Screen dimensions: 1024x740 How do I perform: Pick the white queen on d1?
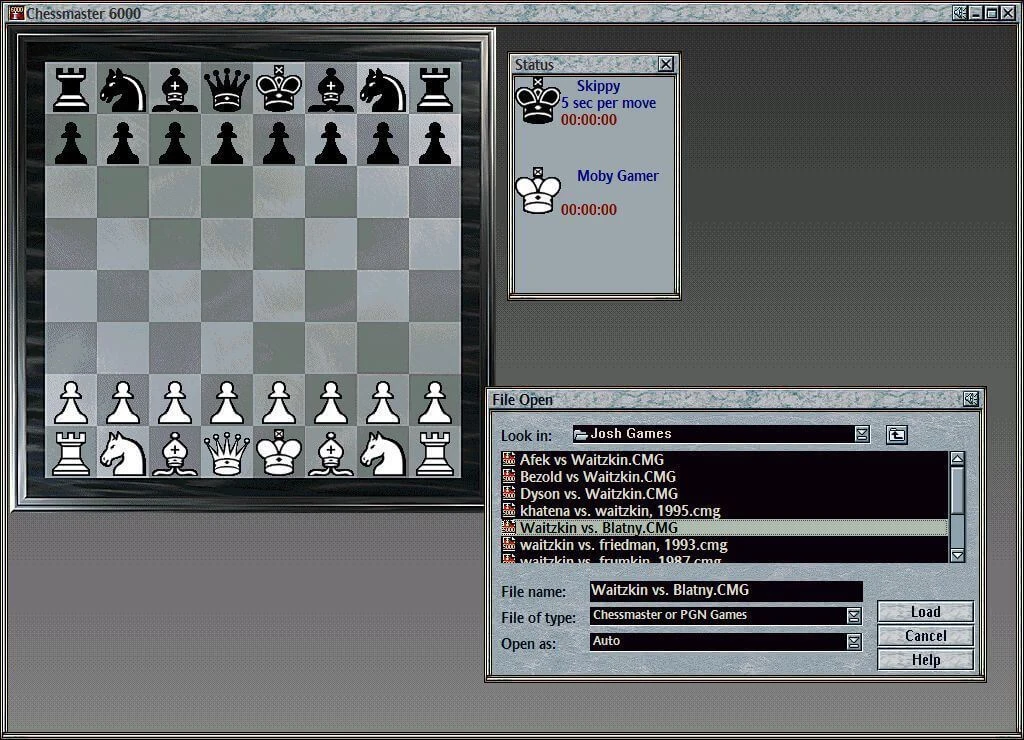pos(227,454)
